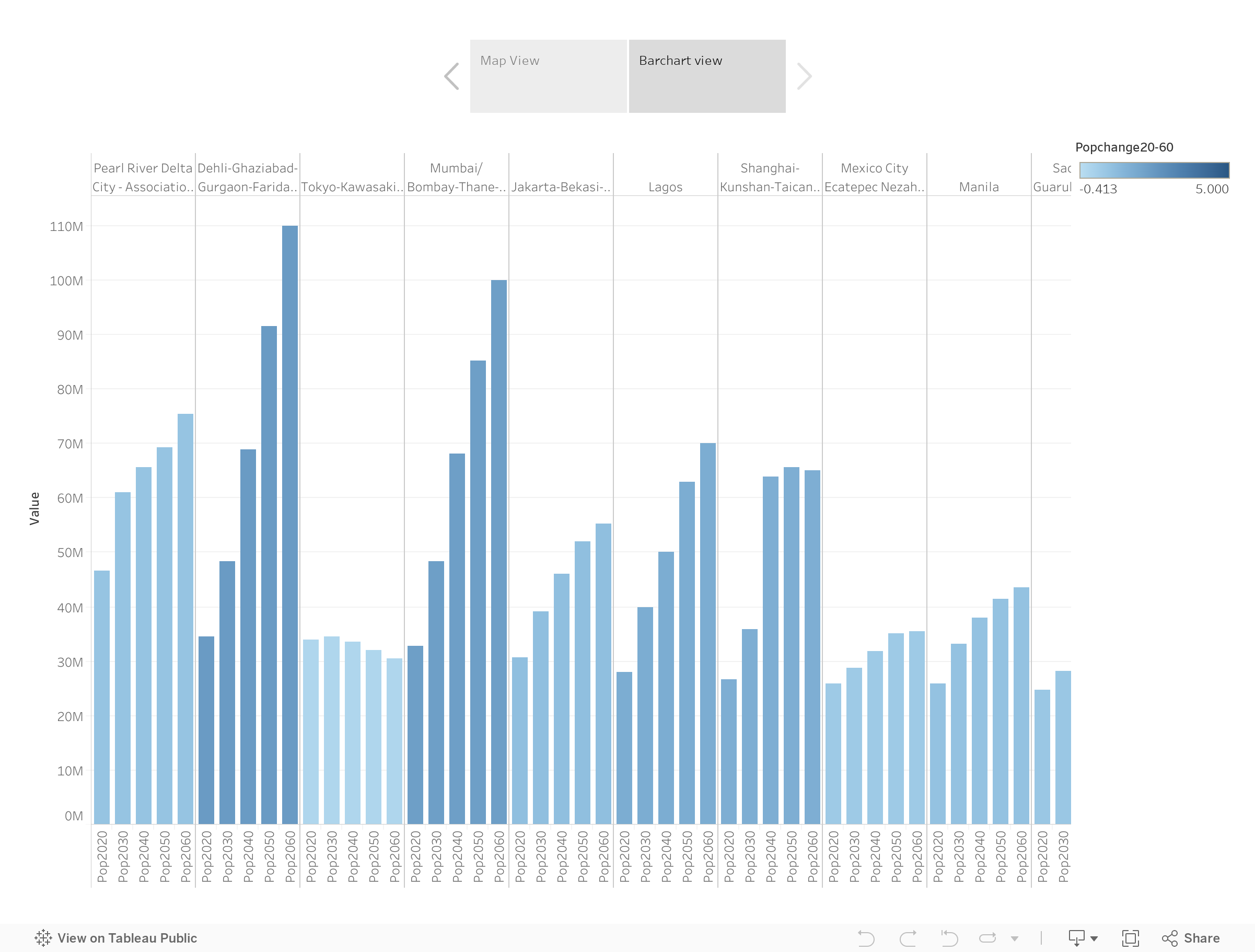Click the Redo arrow icon
Screen dimensions: 1255x952
908,938
